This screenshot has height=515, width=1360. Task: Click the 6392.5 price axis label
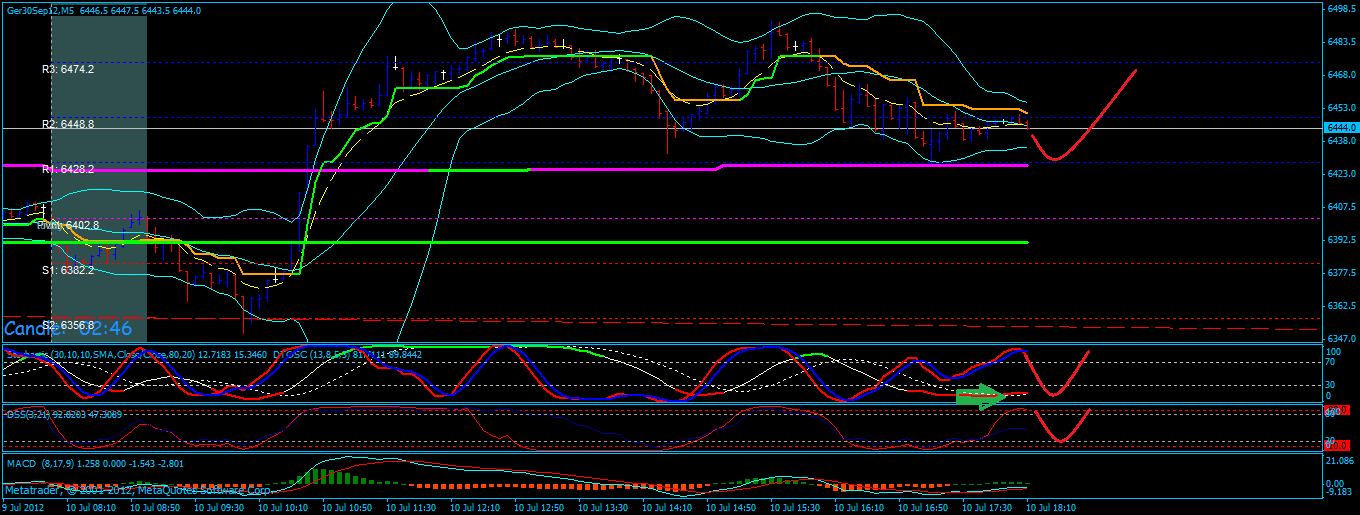coord(1341,240)
